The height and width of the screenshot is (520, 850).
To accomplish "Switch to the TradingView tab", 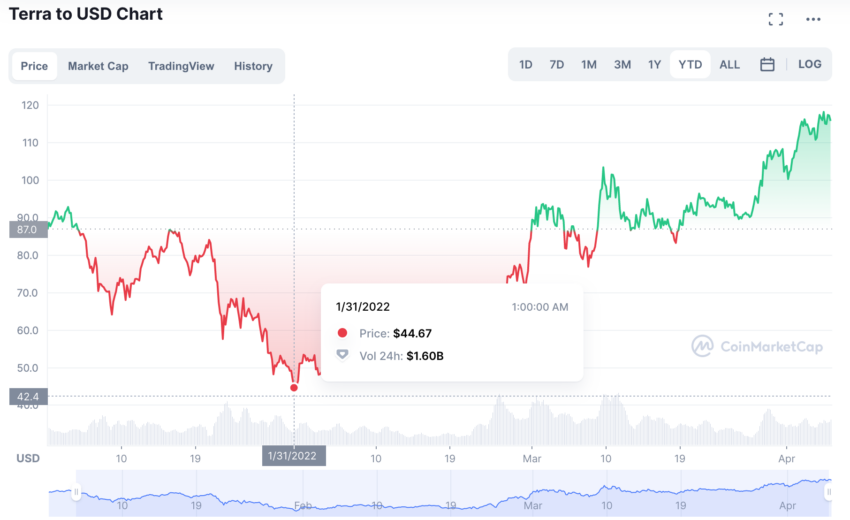I will (x=181, y=66).
